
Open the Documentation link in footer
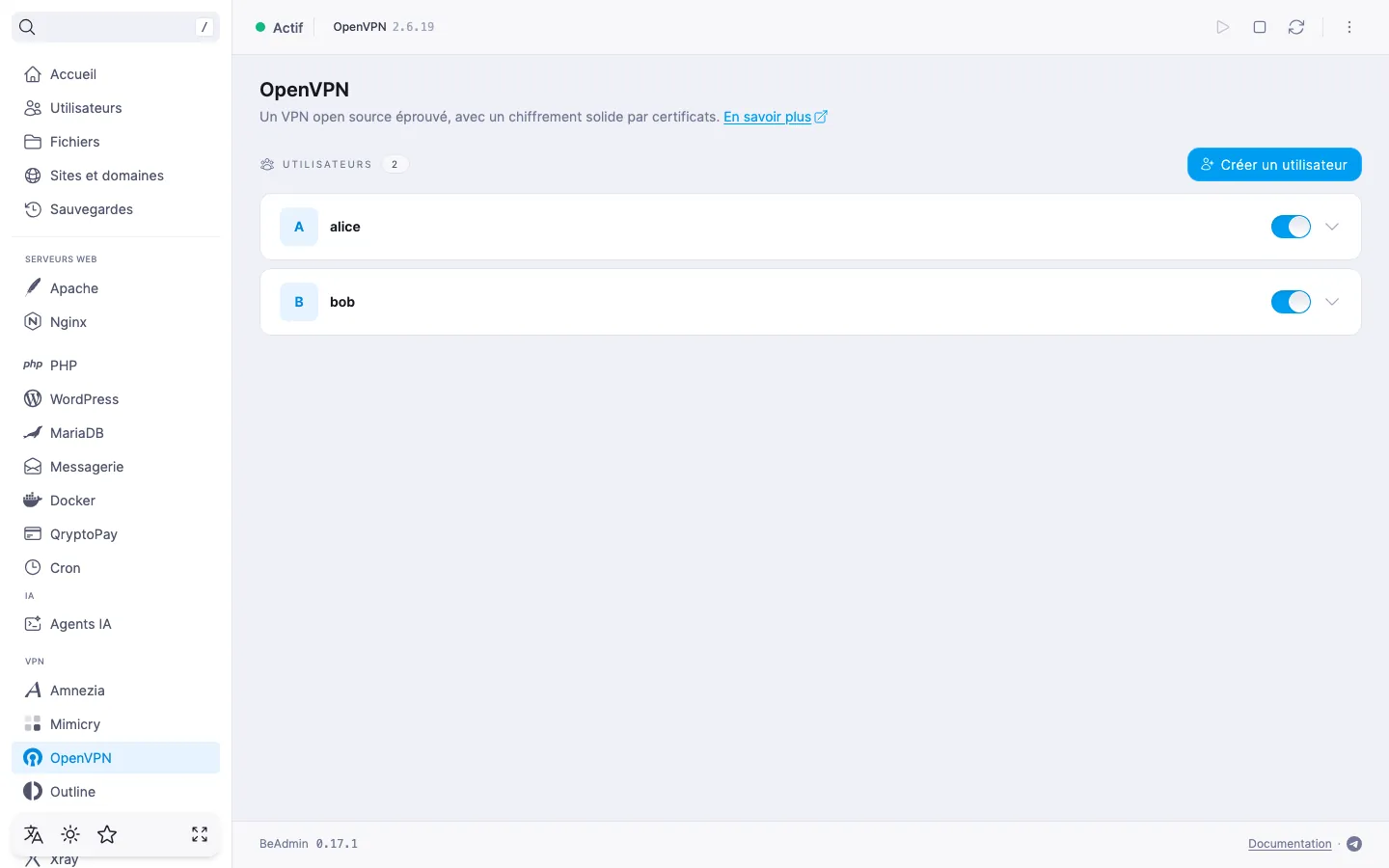click(x=1290, y=844)
